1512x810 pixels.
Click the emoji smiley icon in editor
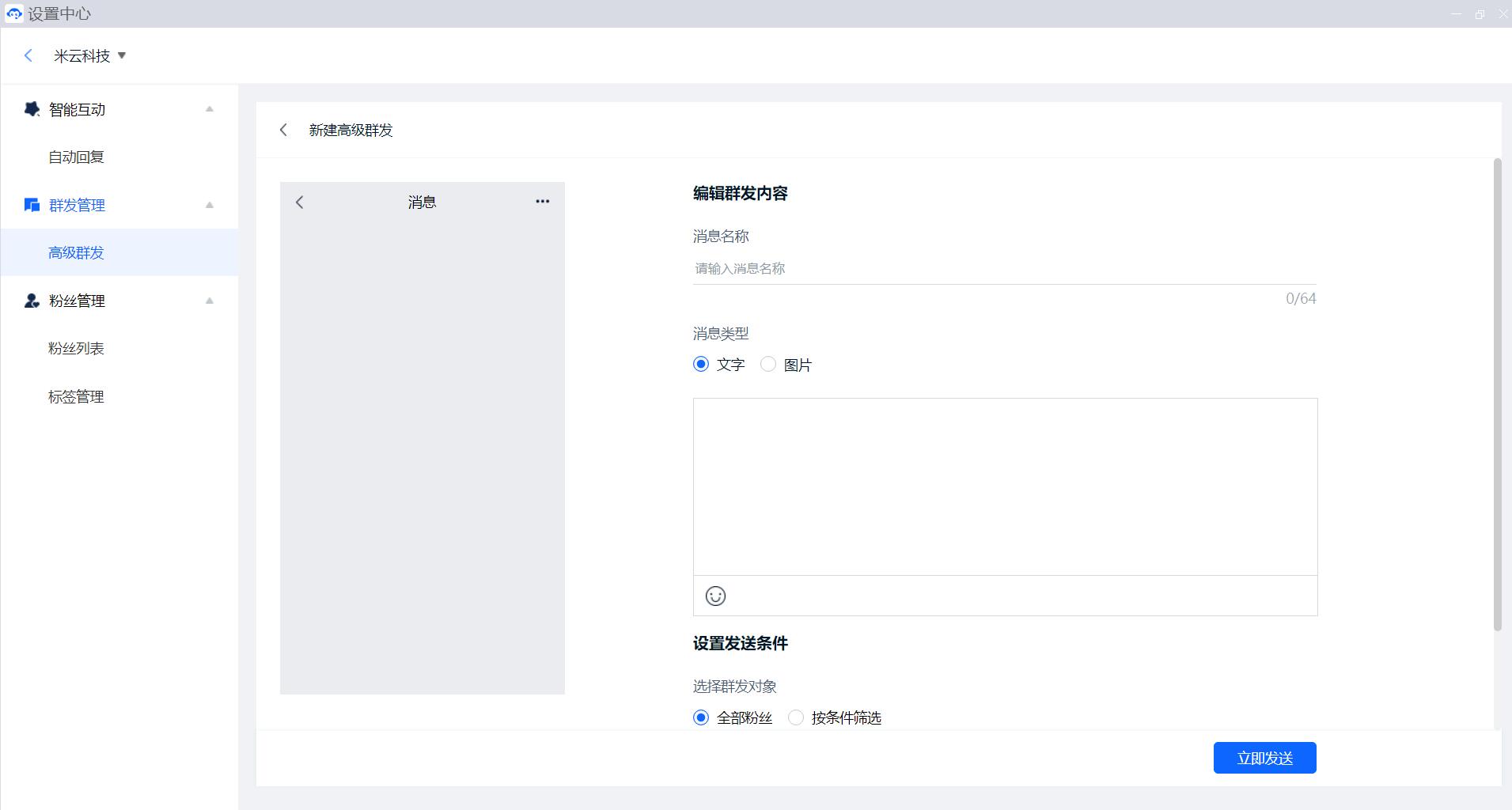[715, 596]
